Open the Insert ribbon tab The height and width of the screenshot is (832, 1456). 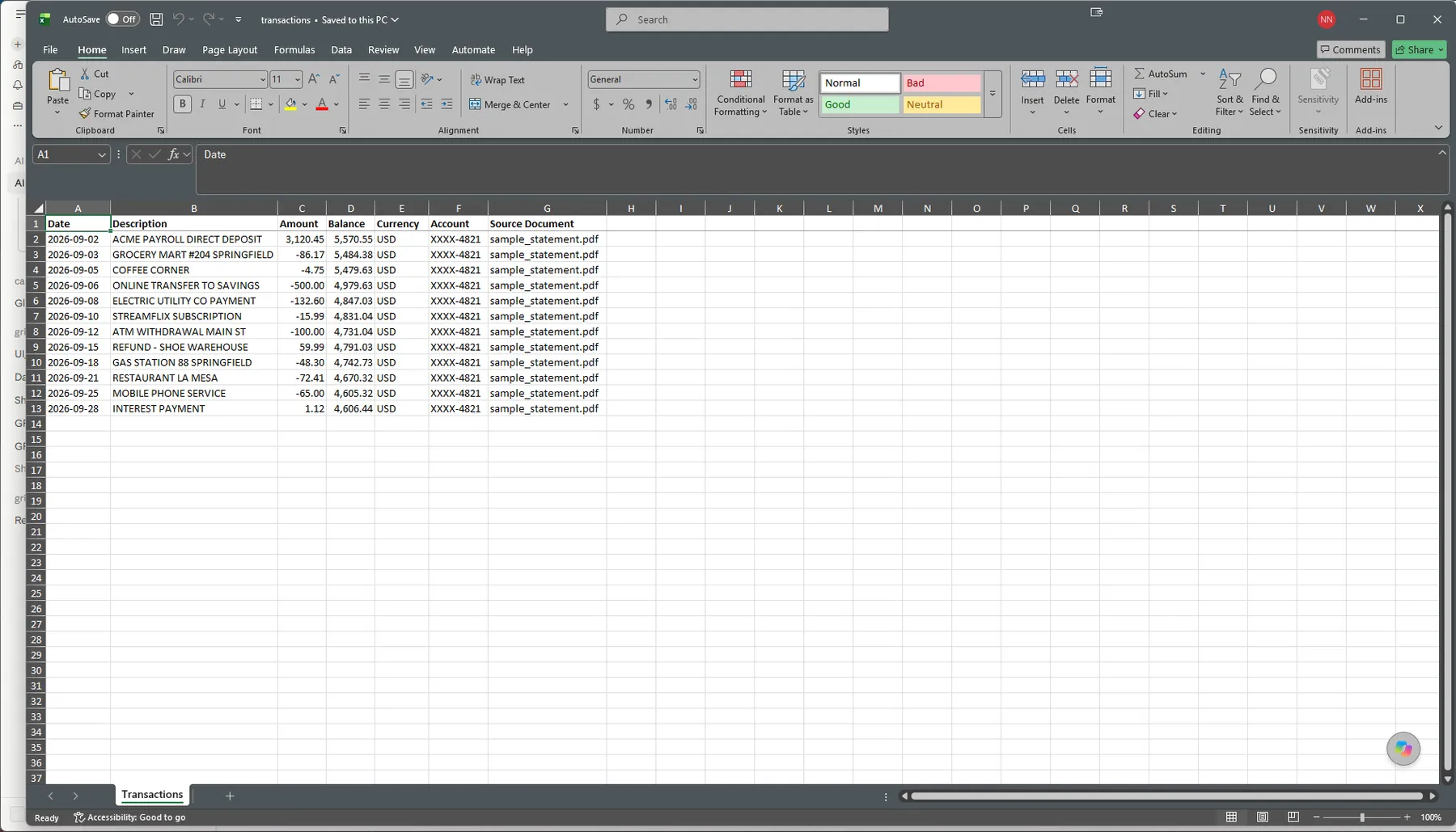(x=133, y=50)
